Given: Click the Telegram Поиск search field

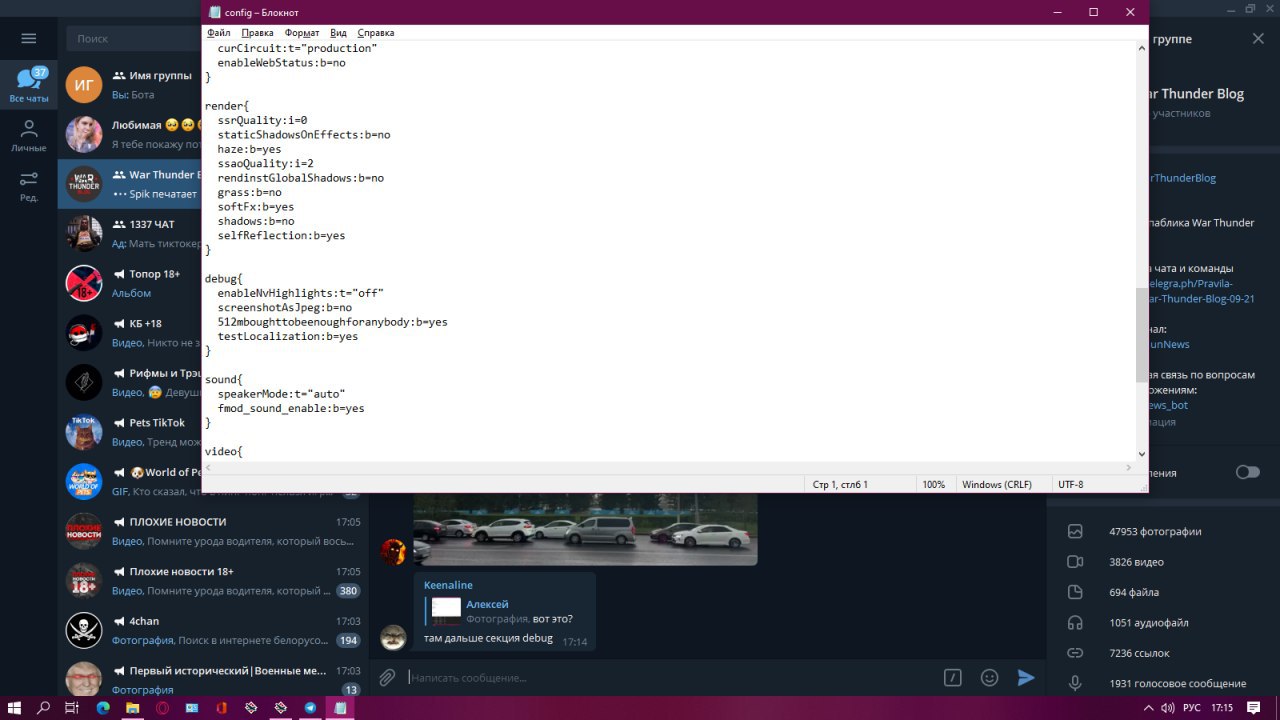Looking at the screenshot, I should coord(134,39).
